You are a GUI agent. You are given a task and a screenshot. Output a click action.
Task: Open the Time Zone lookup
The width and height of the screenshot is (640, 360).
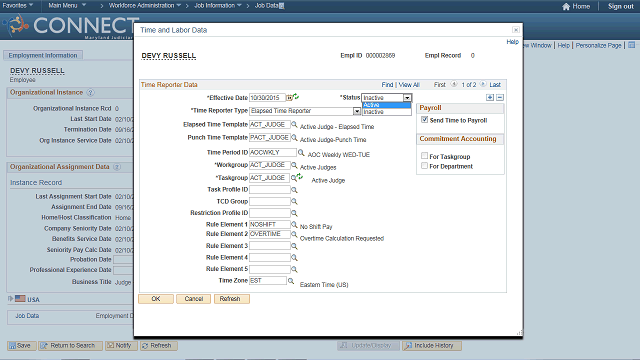[291, 281]
